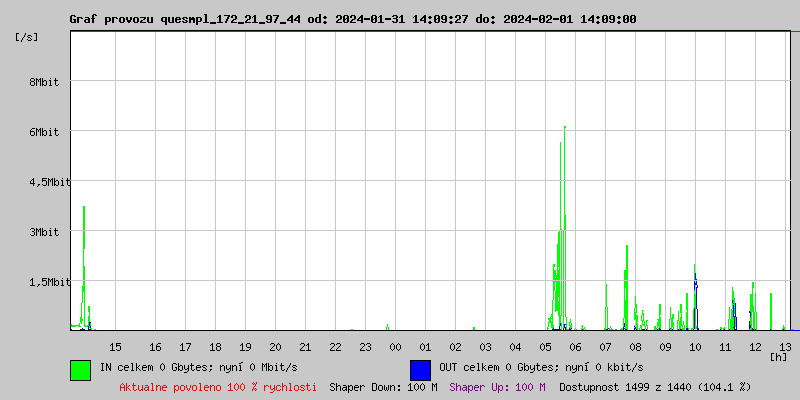Click hour 10 on the time axis
The width and height of the screenshot is (800, 400).
(x=695, y=346)
